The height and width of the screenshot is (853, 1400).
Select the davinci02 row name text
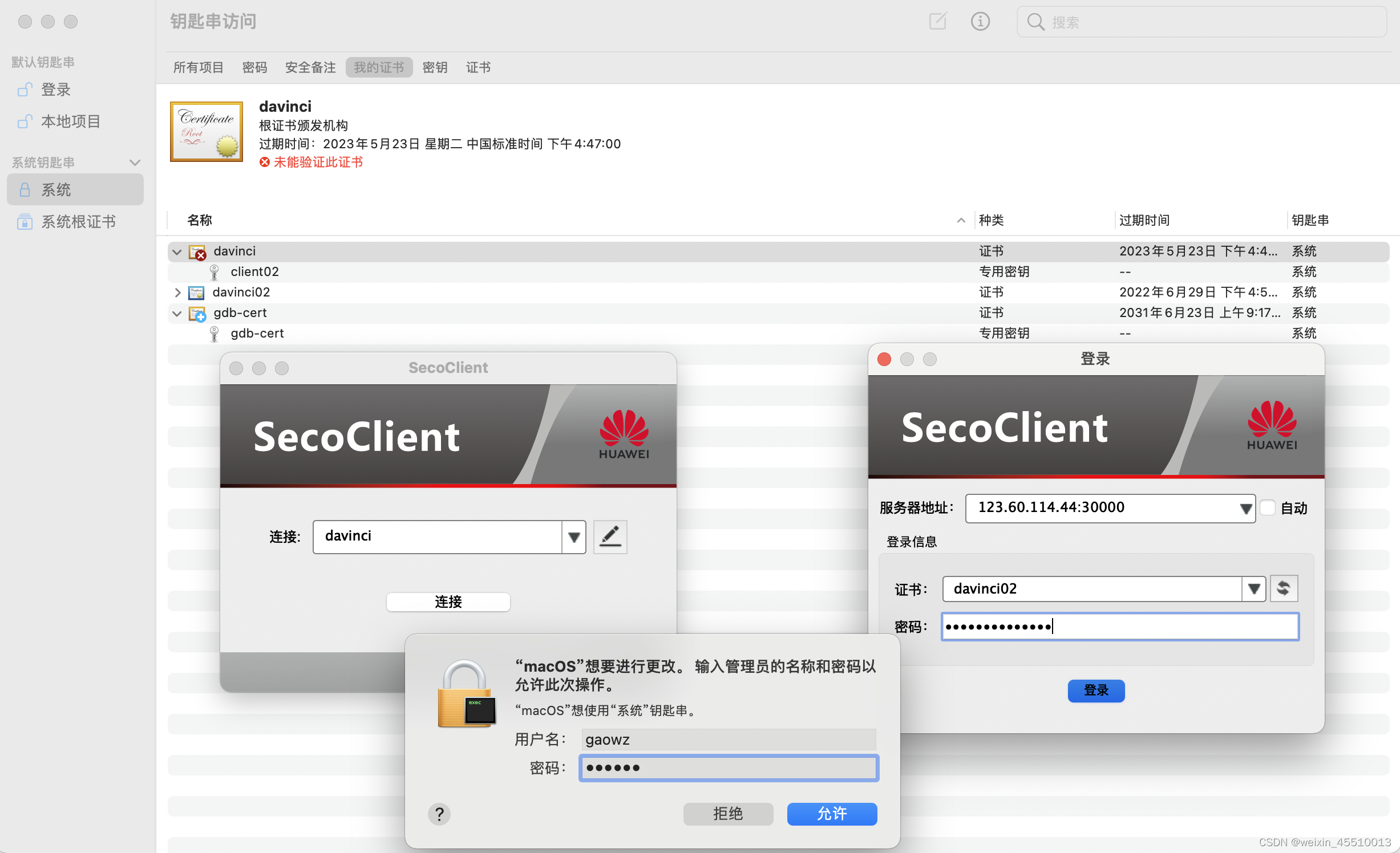[x=241, y=293]
